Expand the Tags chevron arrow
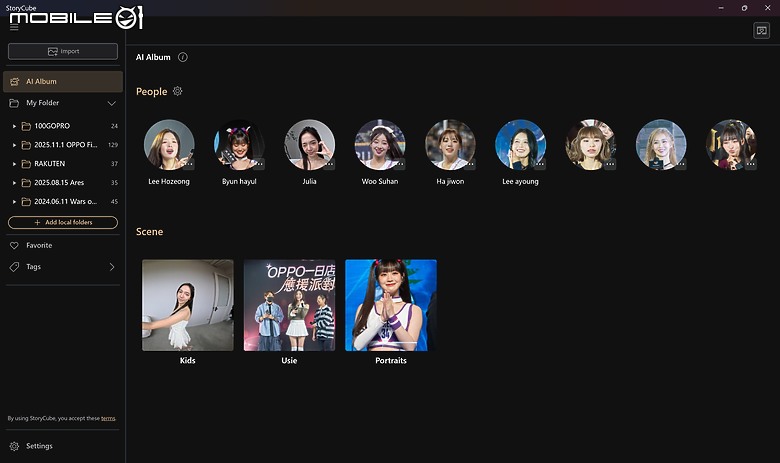Image resolution: width=780 pixels, height=463 pixels. tap(111, 267)
